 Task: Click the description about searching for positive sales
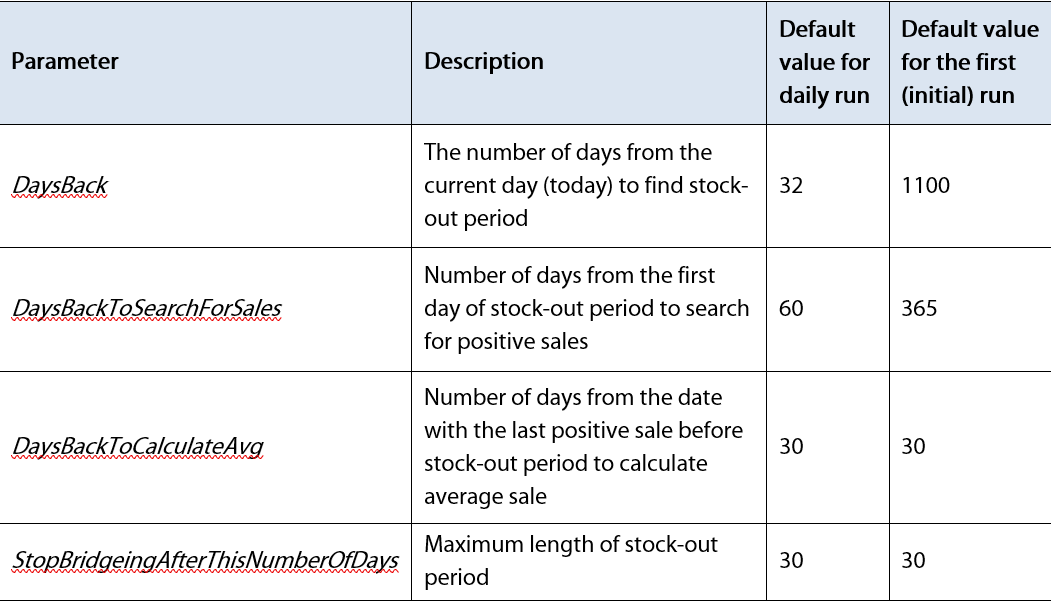tap(586, 309)
